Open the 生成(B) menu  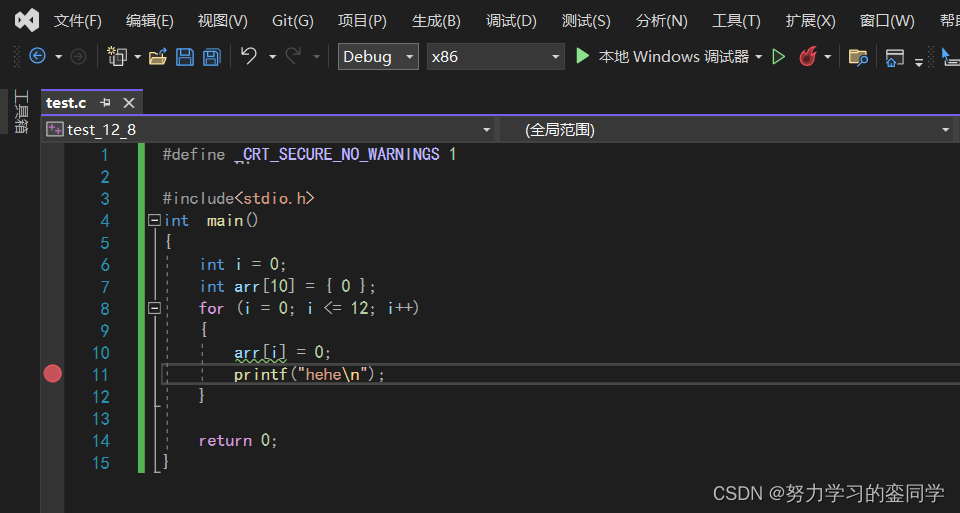click(x=436, y=21)
